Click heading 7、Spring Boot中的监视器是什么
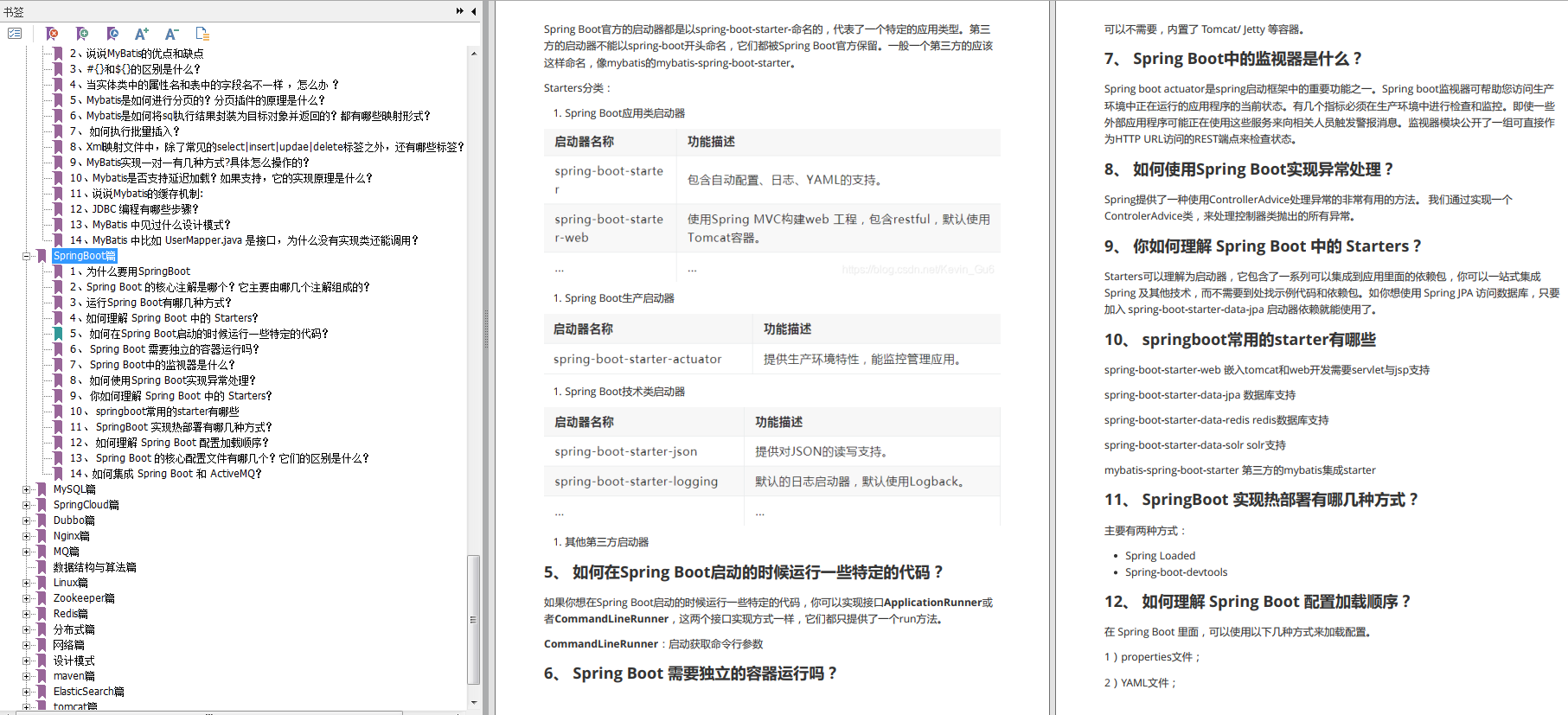1568x715 pixels. tap(1233, 59)
